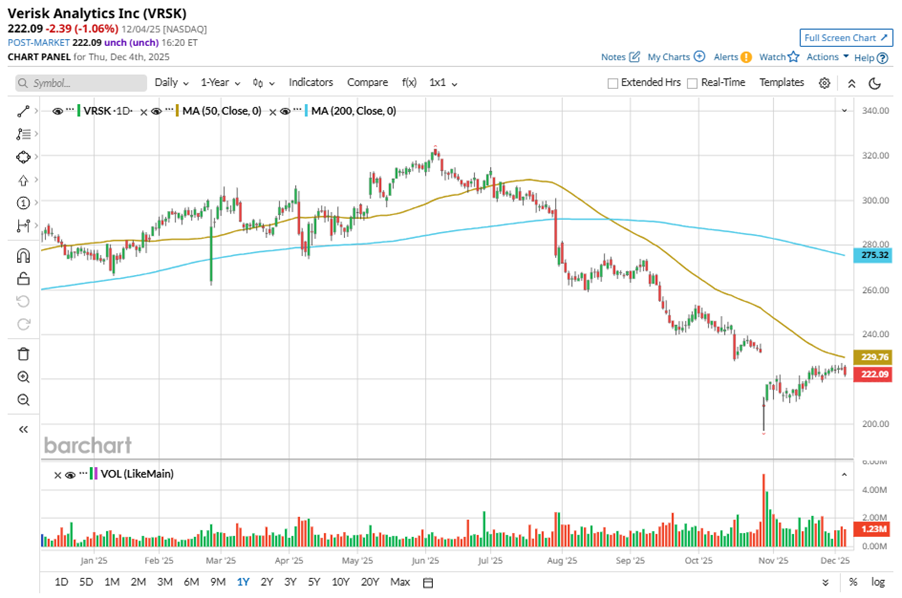Toggle visibility of the MA 50 line
Image resolution: width=902 pixels, height=598 pixels.
156,112
